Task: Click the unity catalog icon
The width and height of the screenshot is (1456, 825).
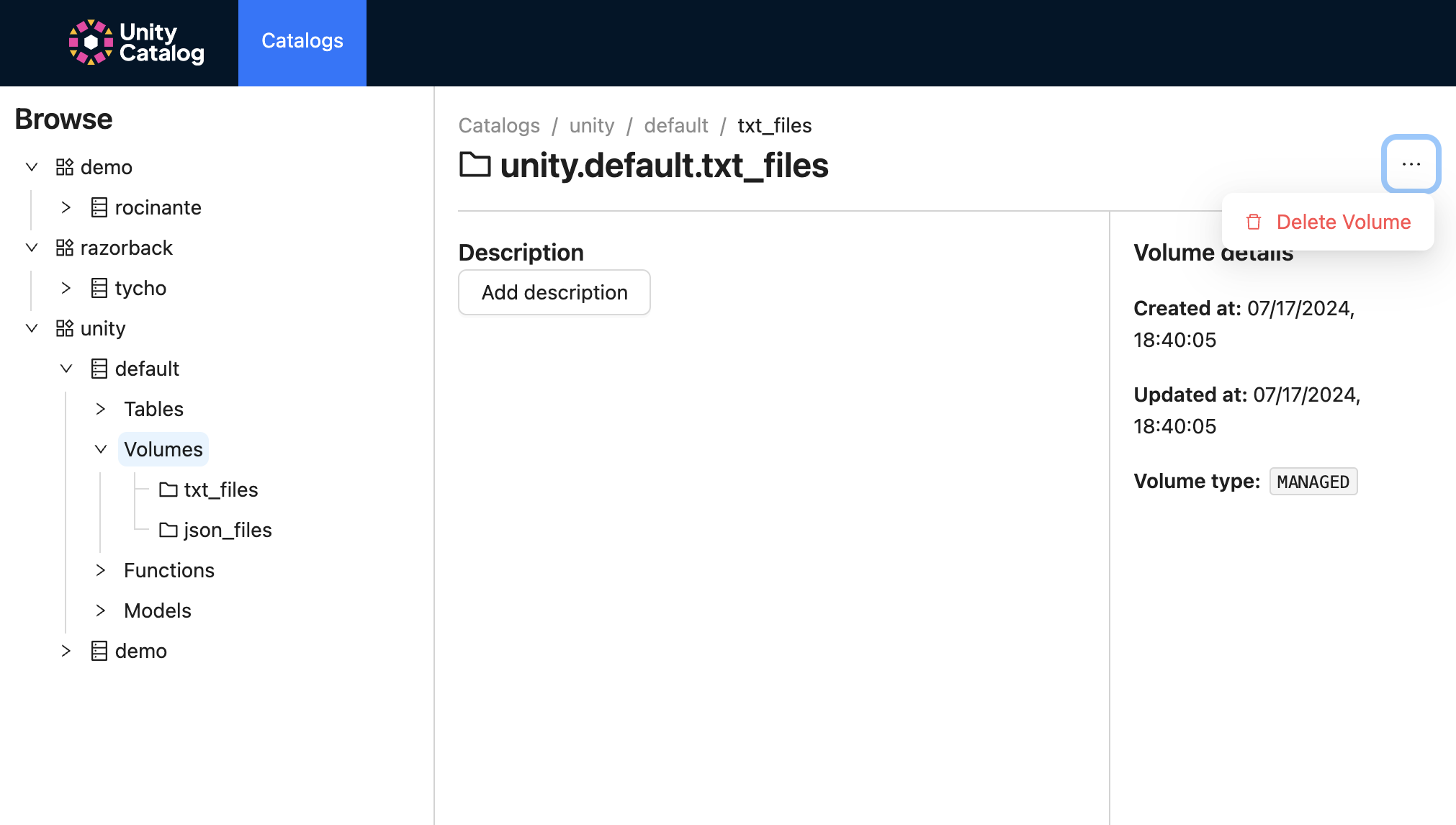Action: click(65, 328)
